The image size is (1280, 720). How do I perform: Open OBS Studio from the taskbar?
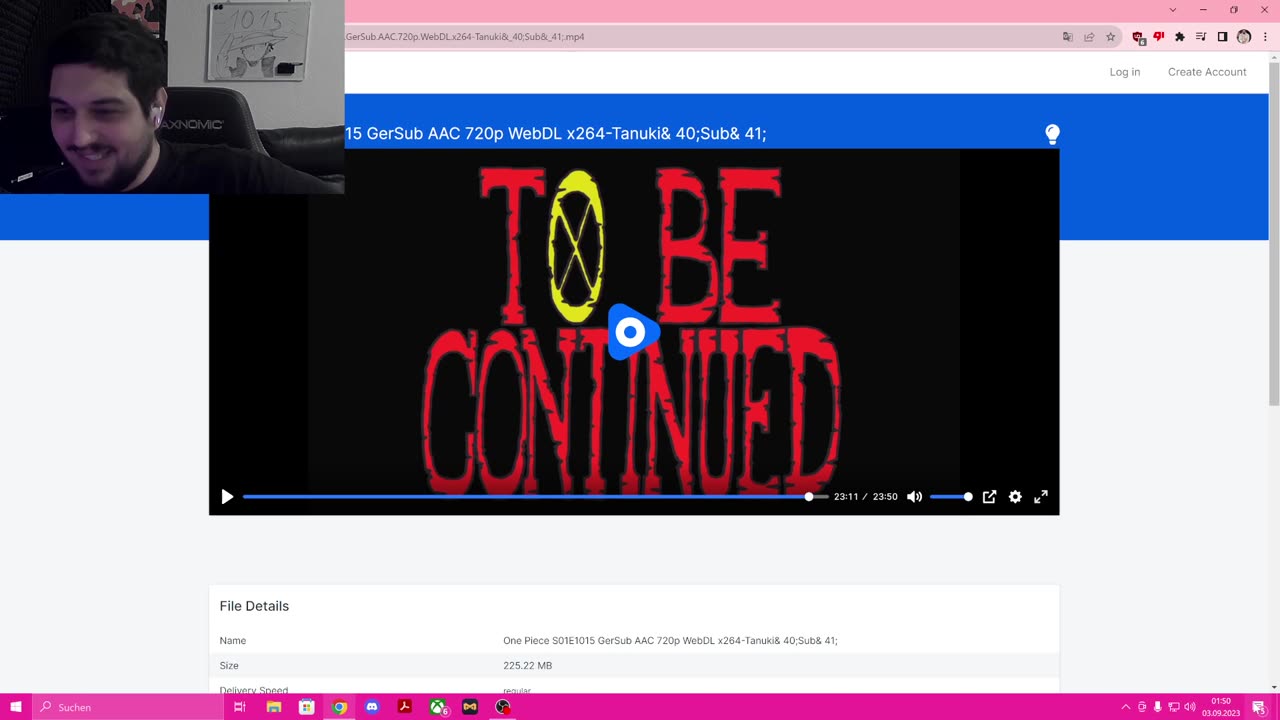click(x=503, y=707)
